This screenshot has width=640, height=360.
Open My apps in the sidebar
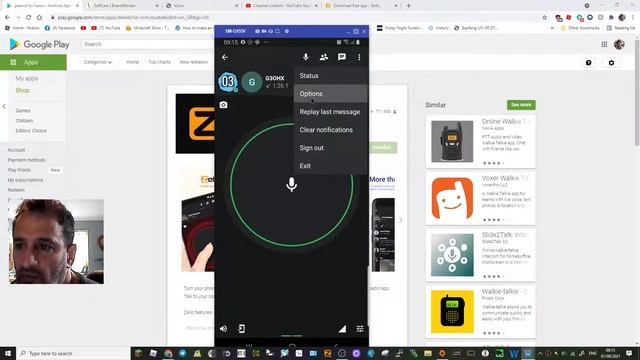pyautogui.click(x=27, y=78)
